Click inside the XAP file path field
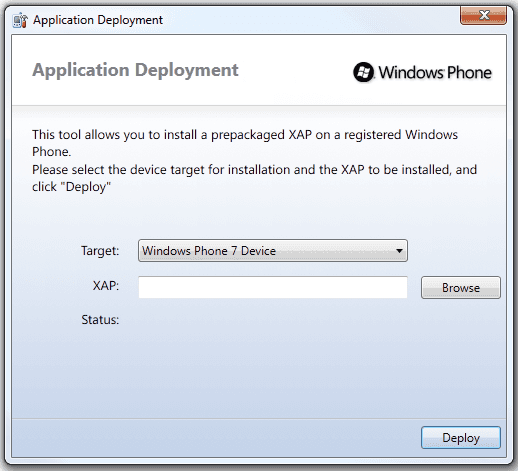The image size is (518, 471). point(273,287)
